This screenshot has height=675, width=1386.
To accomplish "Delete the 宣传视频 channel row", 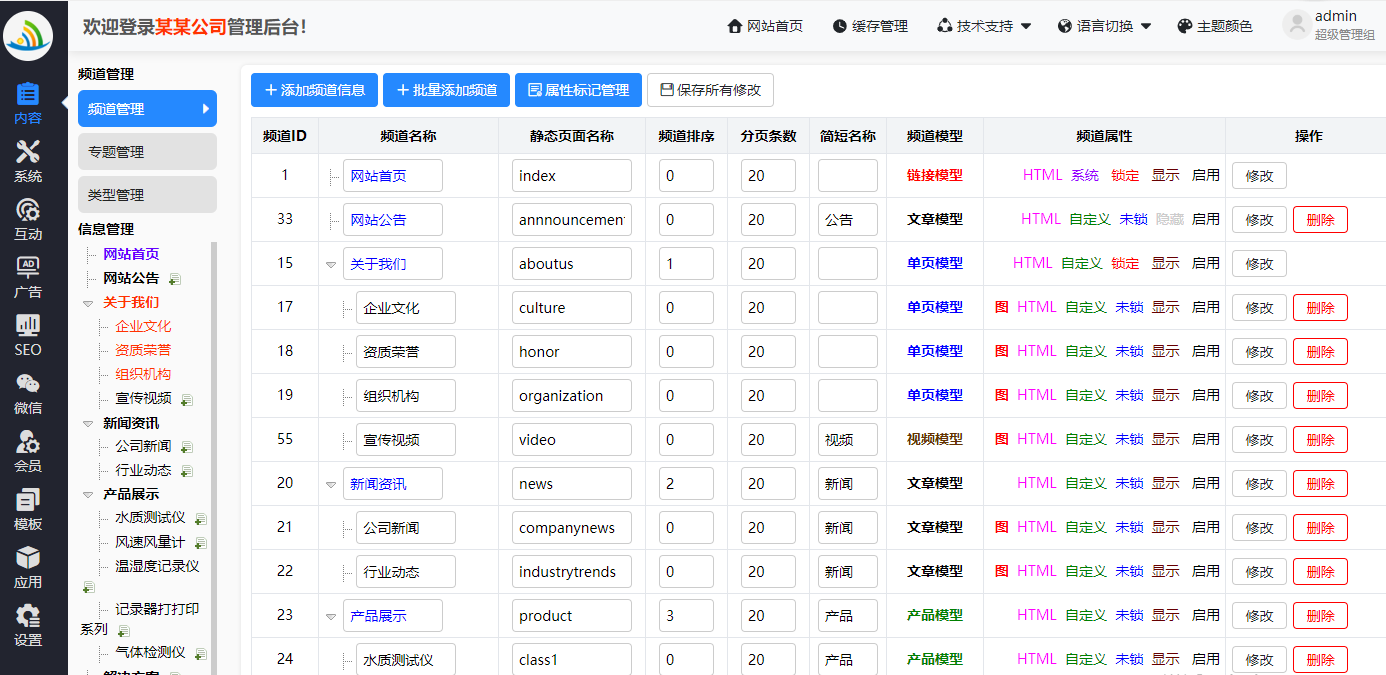I will [x=1319, y=440].
